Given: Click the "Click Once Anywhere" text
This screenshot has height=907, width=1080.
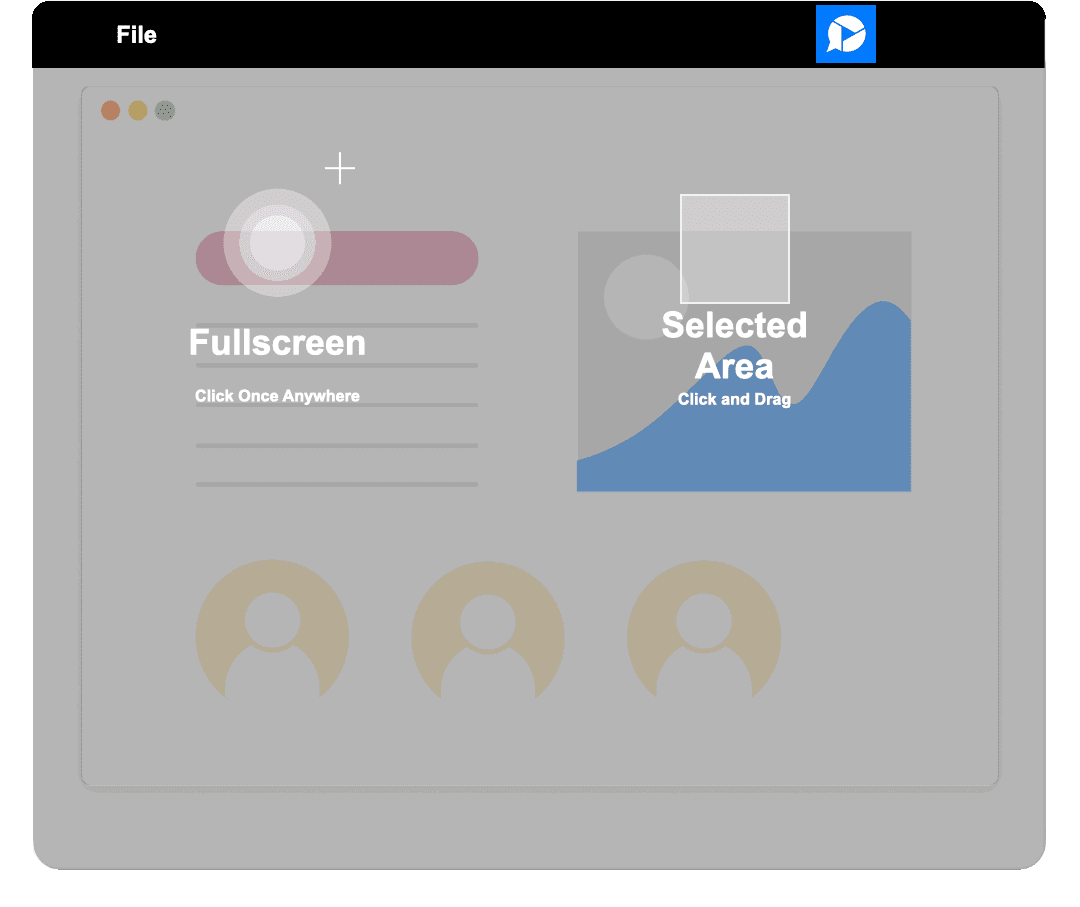Looking at the screenshot, I should [277, 396].
